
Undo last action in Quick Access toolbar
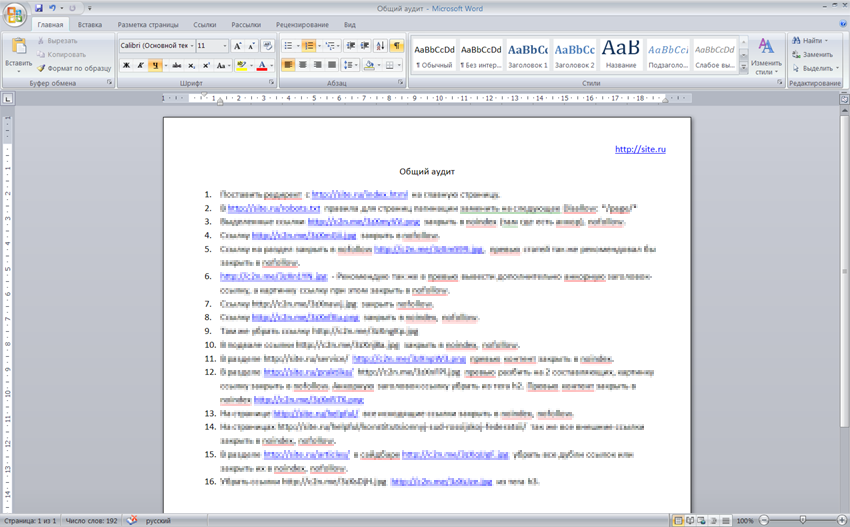coord(53,8)
